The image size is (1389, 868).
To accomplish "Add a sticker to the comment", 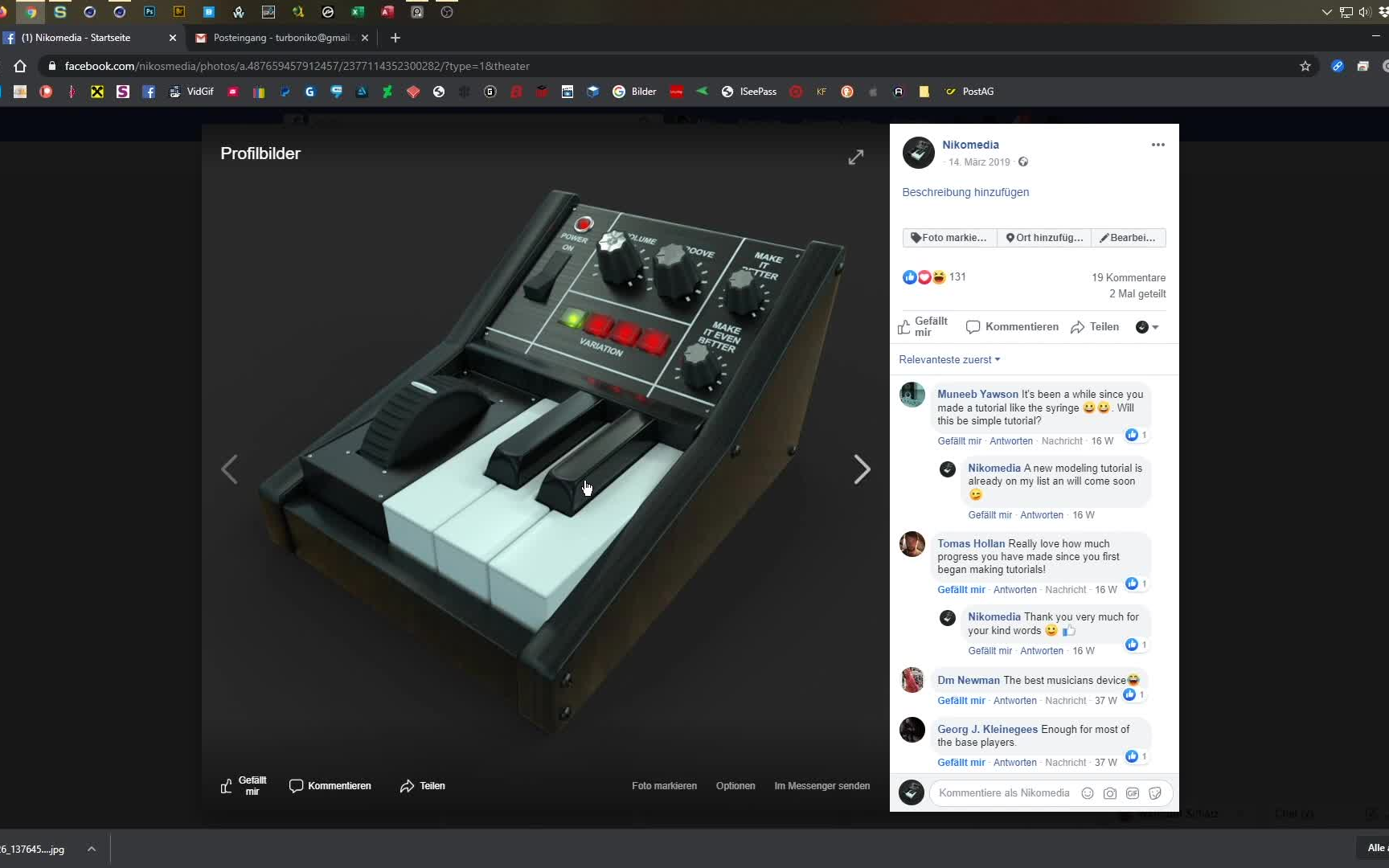I will [1155, 793].
